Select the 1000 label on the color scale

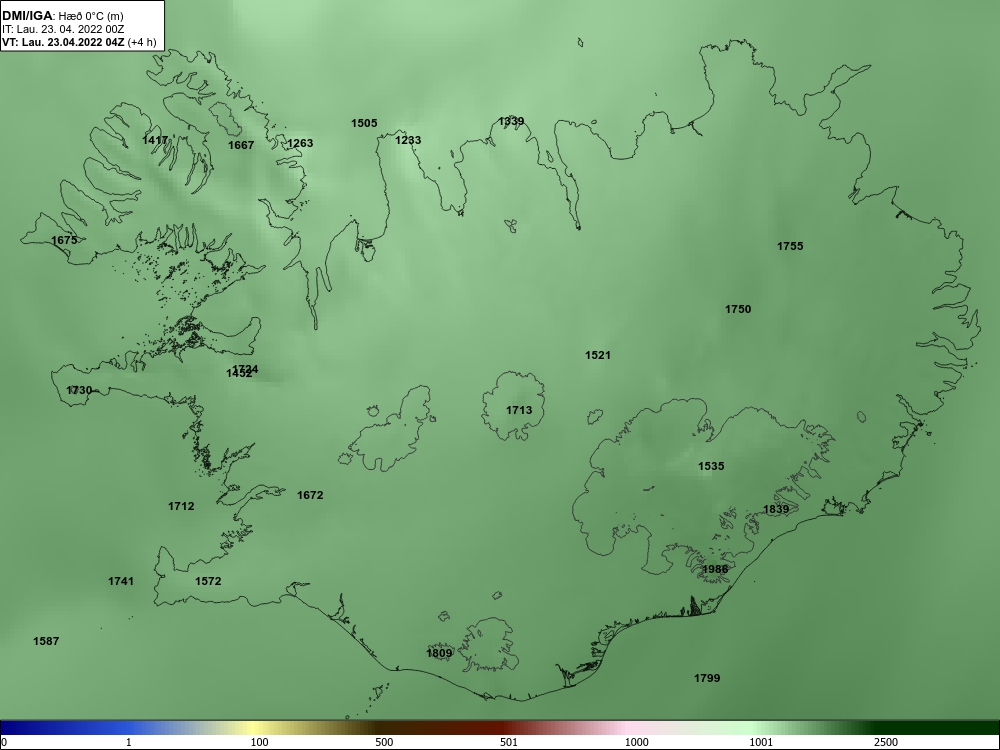click(x=636, y=742)
